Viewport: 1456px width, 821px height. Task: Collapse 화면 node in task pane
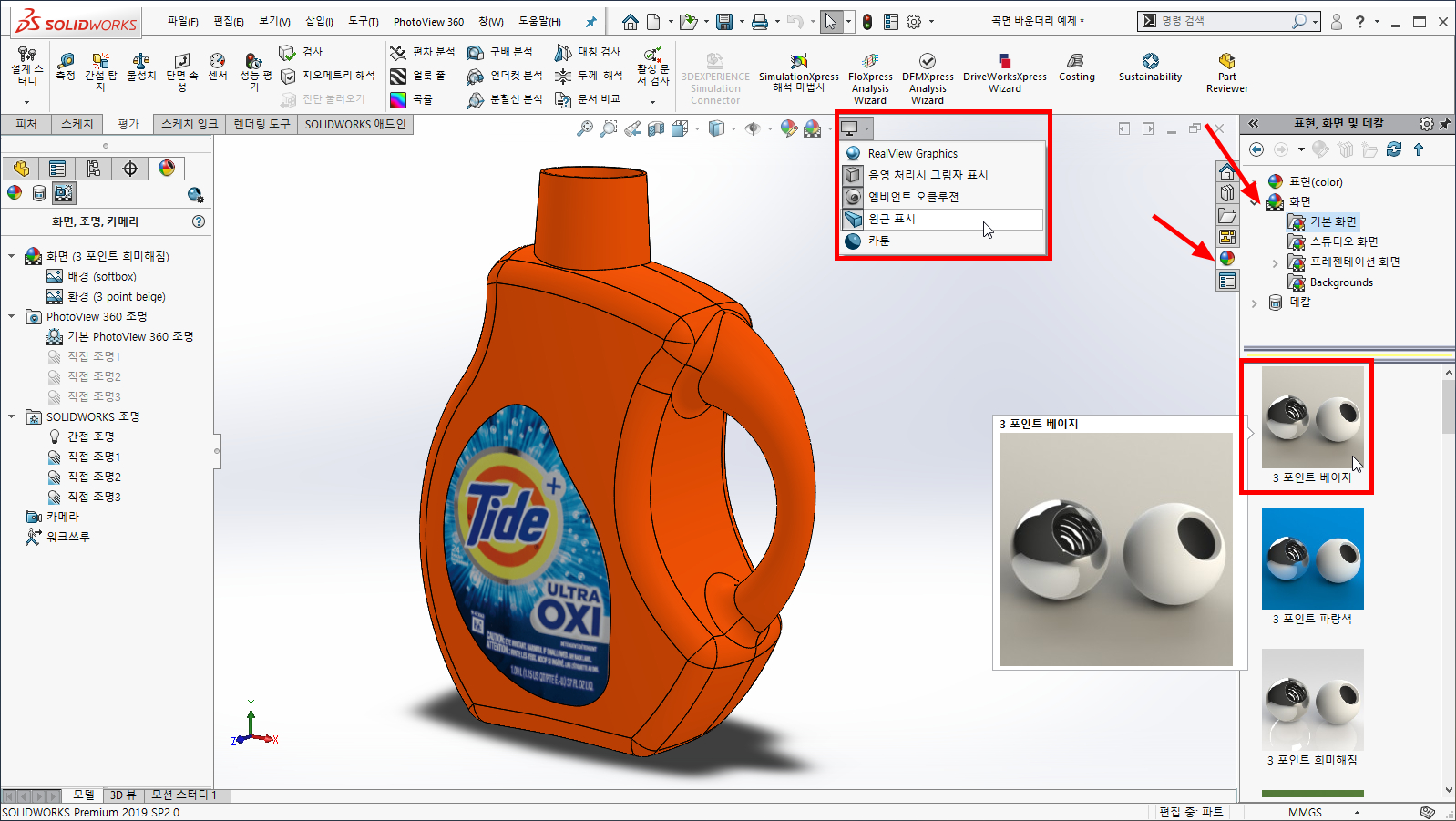(x=1254, y=201)
